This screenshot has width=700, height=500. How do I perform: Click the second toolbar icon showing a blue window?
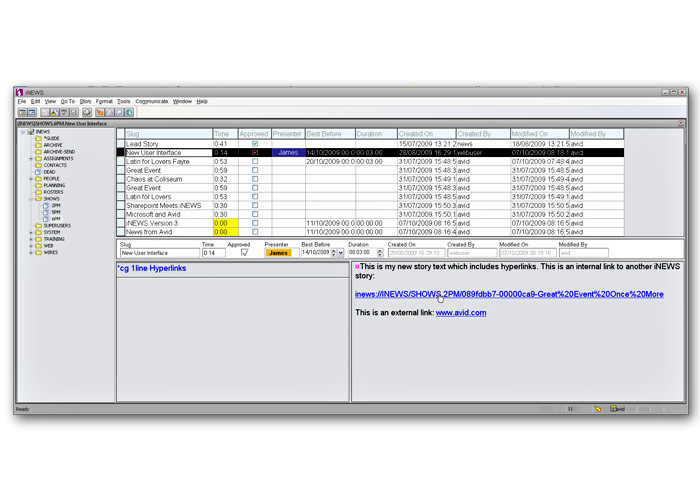pyautogui.click(x=32, y=112)
